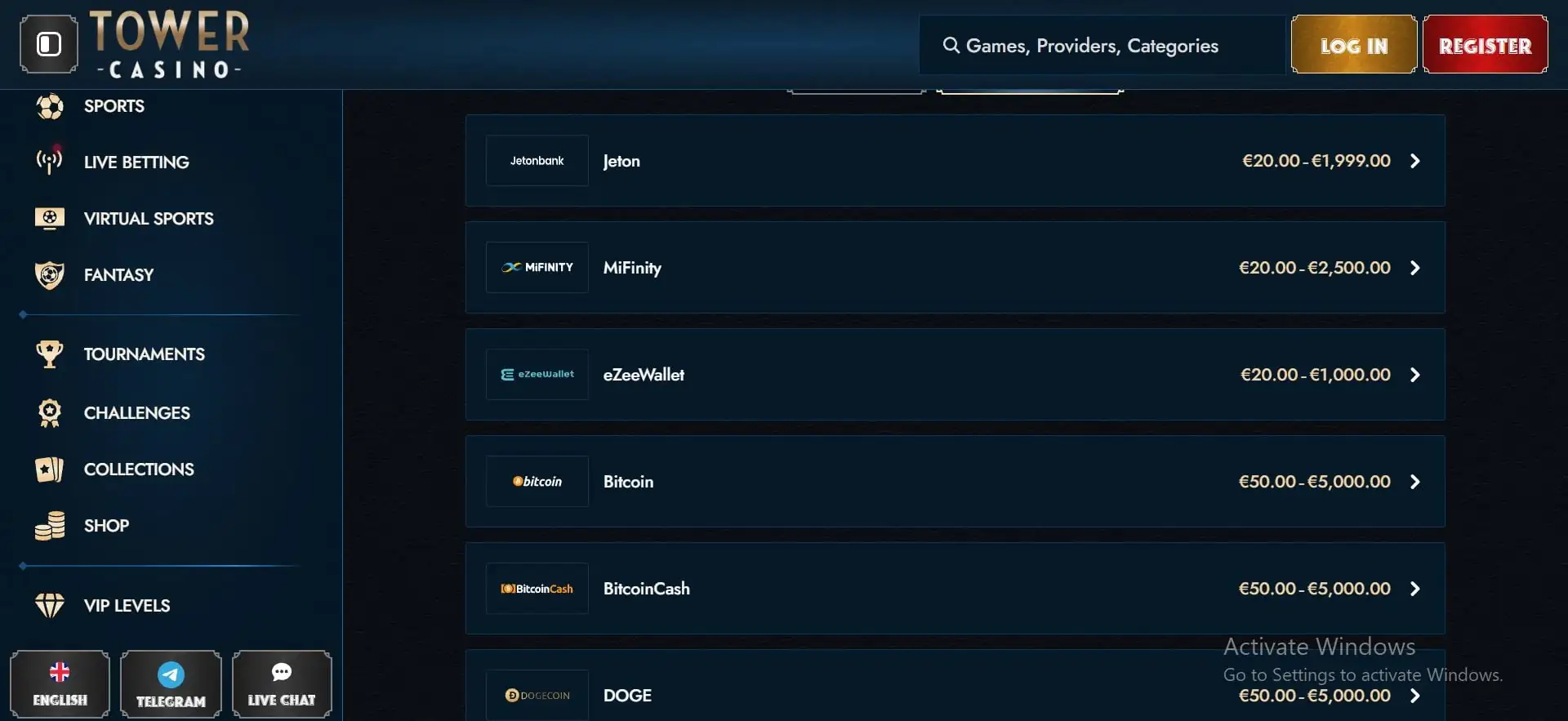Click the VIP Levels diamond icon
The height and width of the screenshot is (721, 1568).
coord(50,606)
